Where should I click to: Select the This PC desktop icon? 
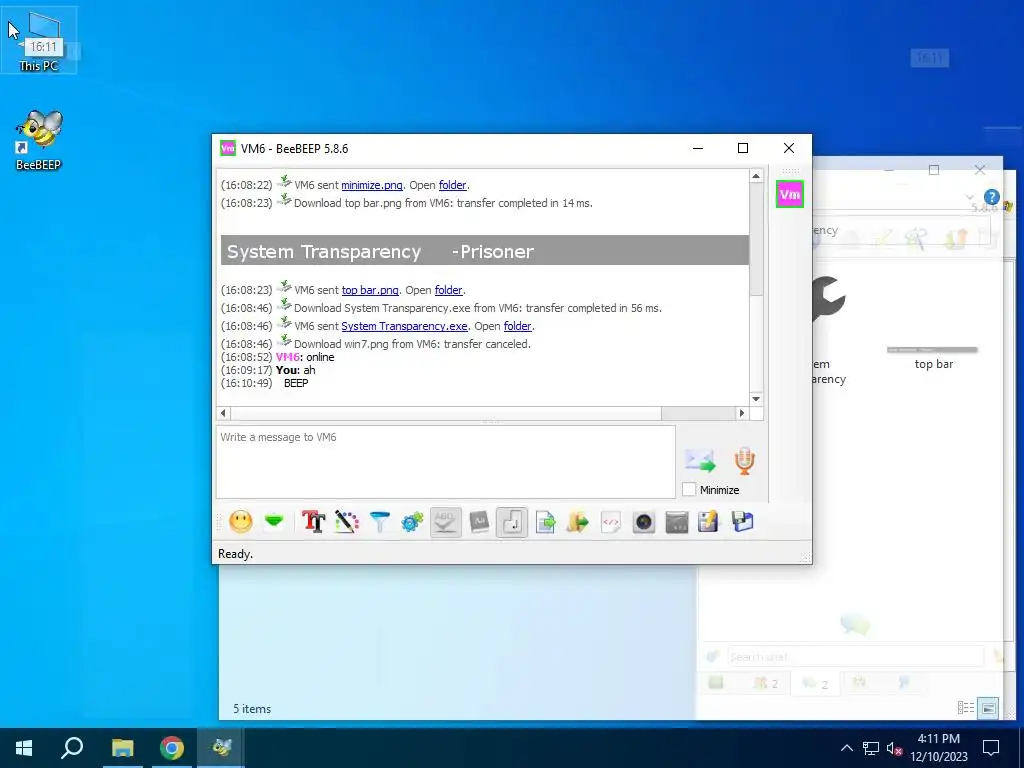39,40
